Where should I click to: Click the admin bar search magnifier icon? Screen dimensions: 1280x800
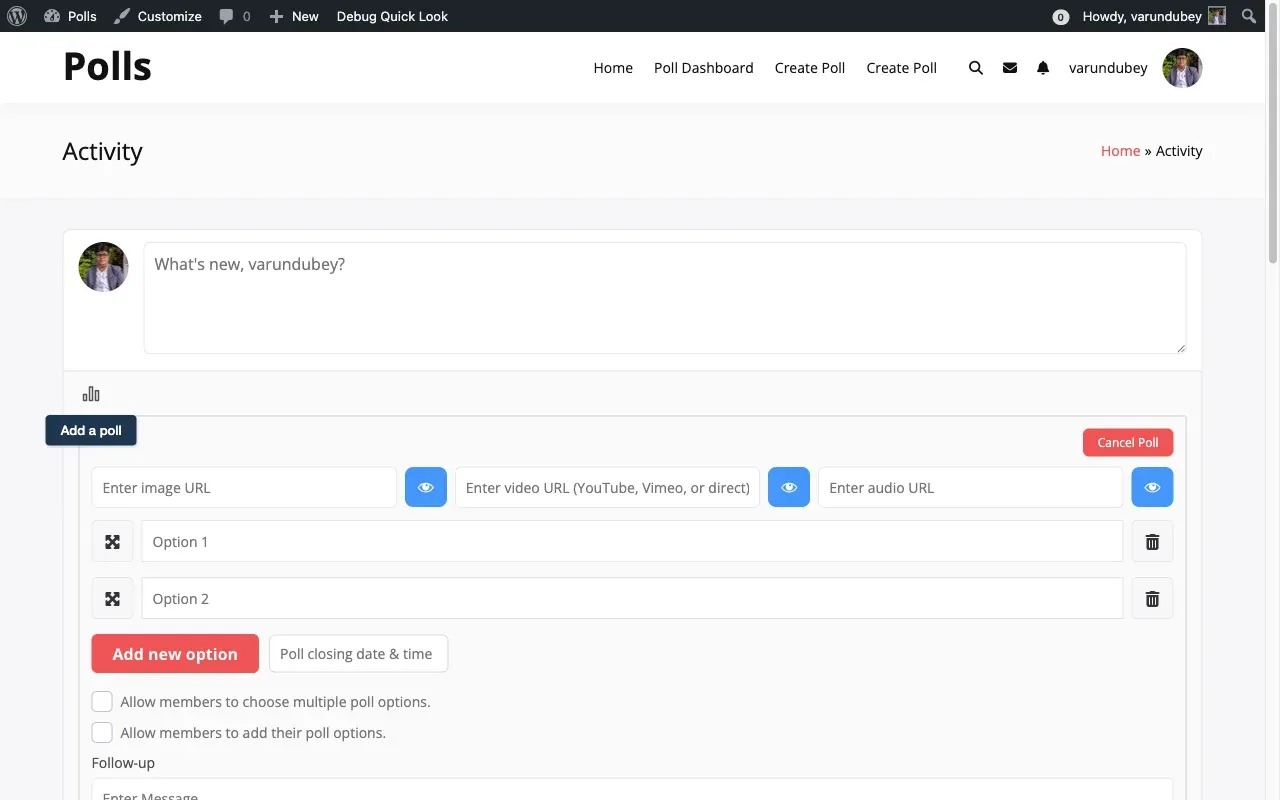pyautogui.click(x=1249, y=16)
